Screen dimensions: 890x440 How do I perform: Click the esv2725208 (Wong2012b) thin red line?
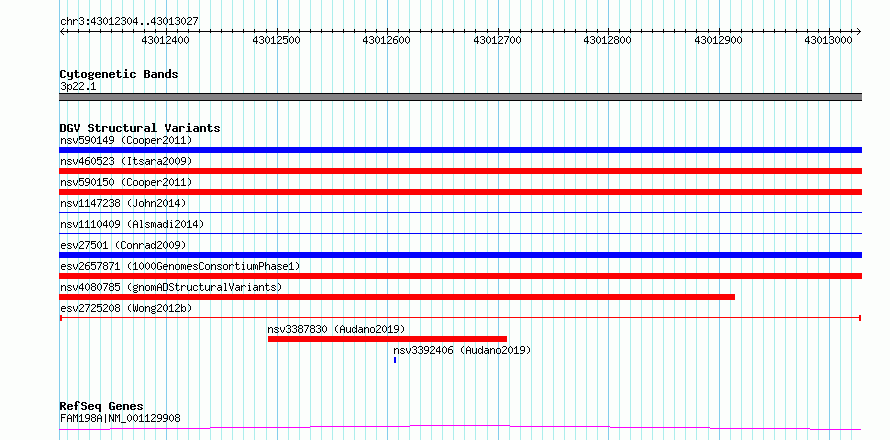point(460,318)
